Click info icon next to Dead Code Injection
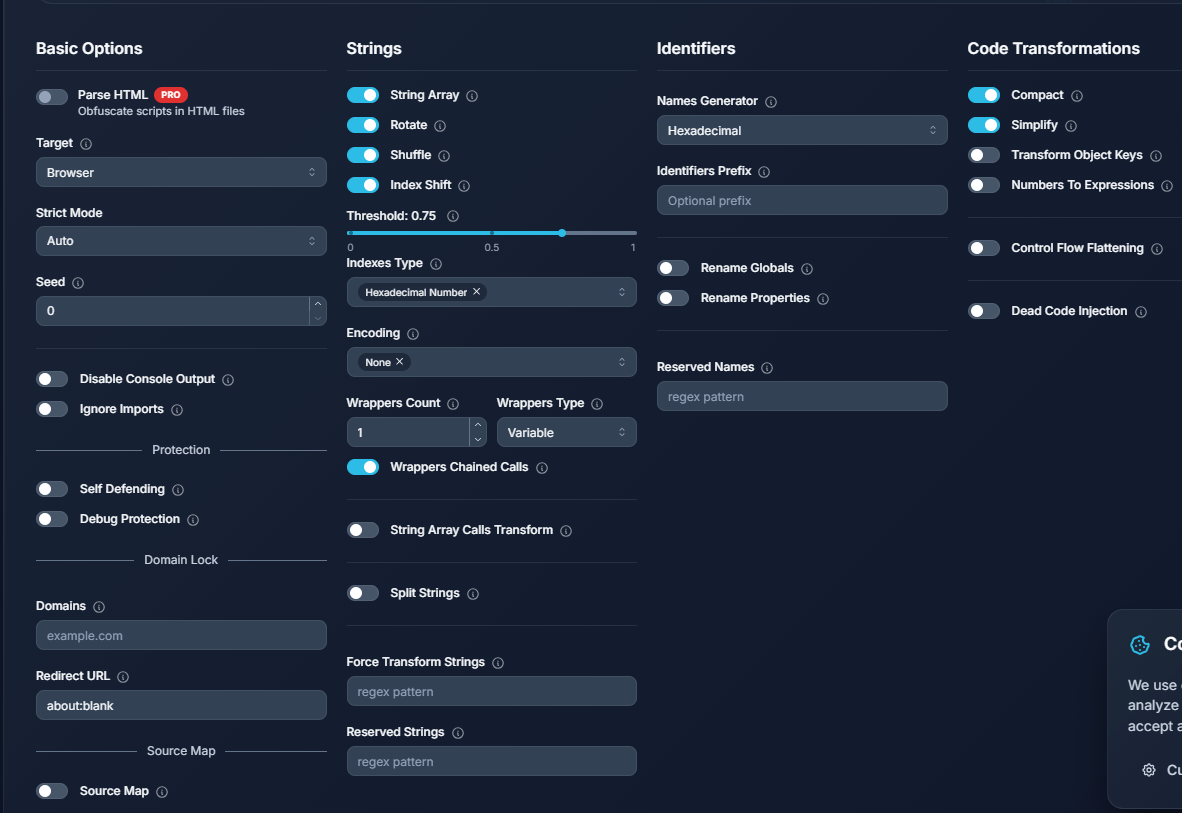The height and width of the screenshot is (813, 1182). coord(1141,312)
